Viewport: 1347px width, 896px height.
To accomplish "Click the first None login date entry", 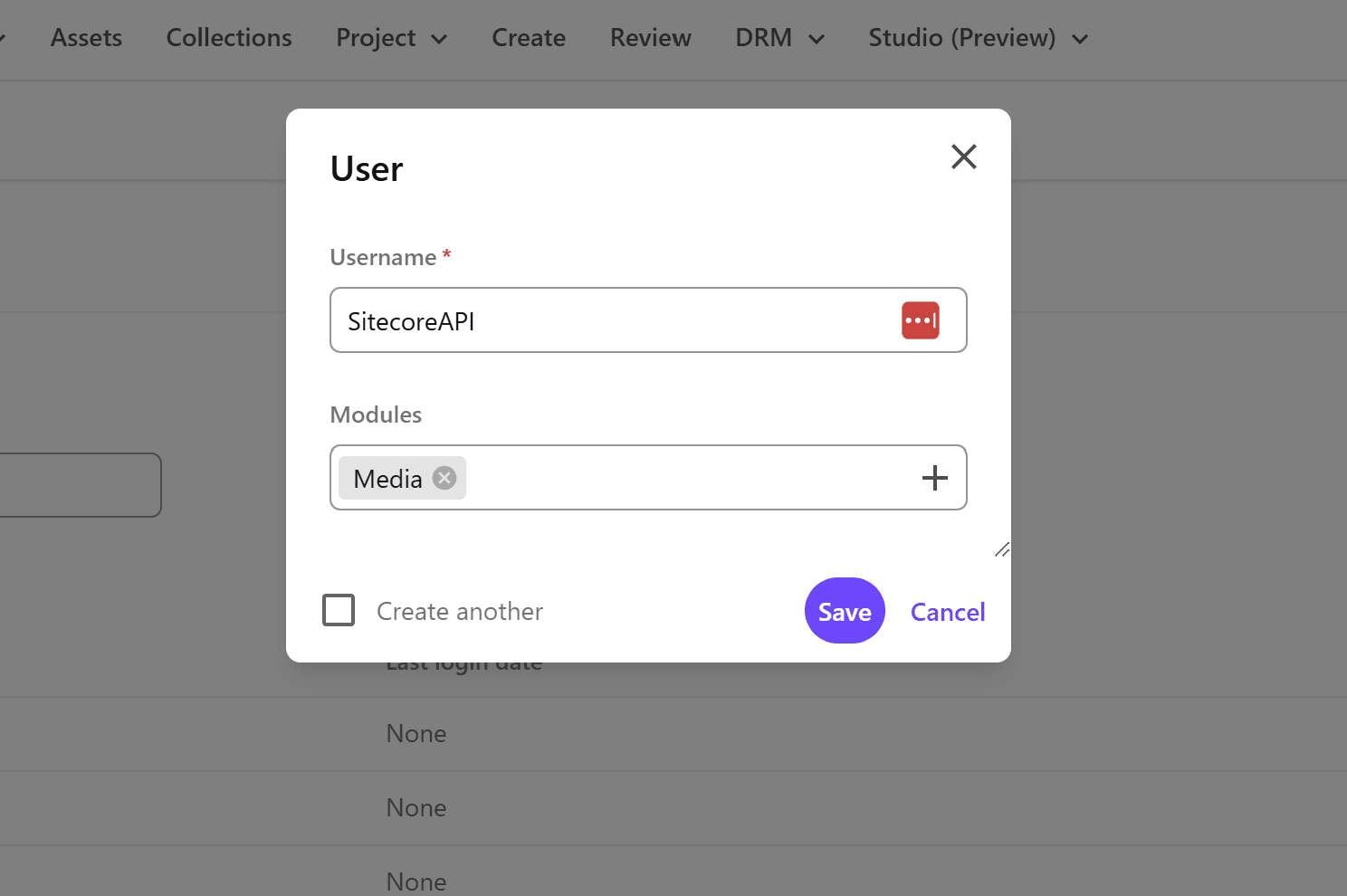I will click(x=416, y=733).
